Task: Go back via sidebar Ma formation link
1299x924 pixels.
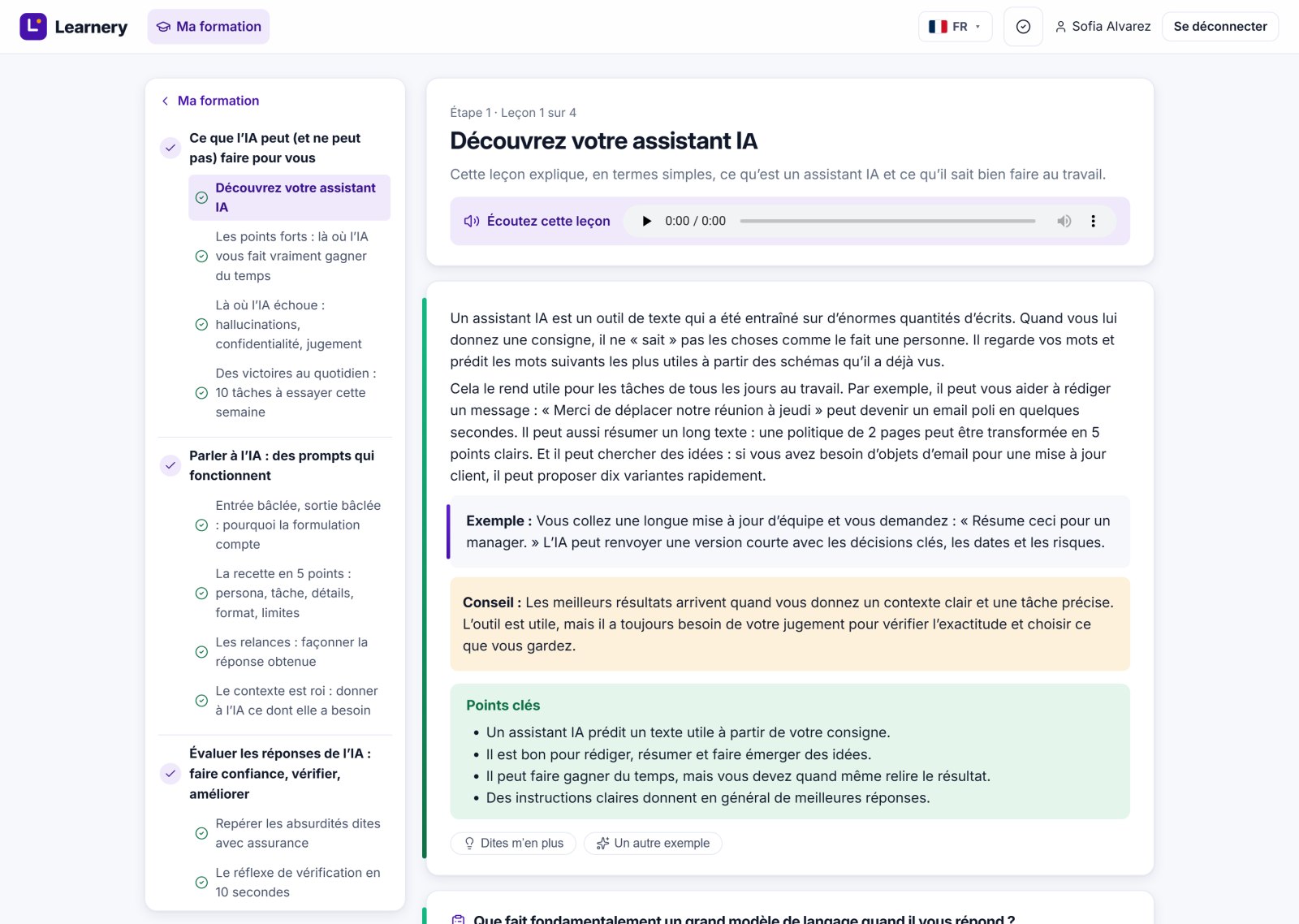Action: click(210, 101)
